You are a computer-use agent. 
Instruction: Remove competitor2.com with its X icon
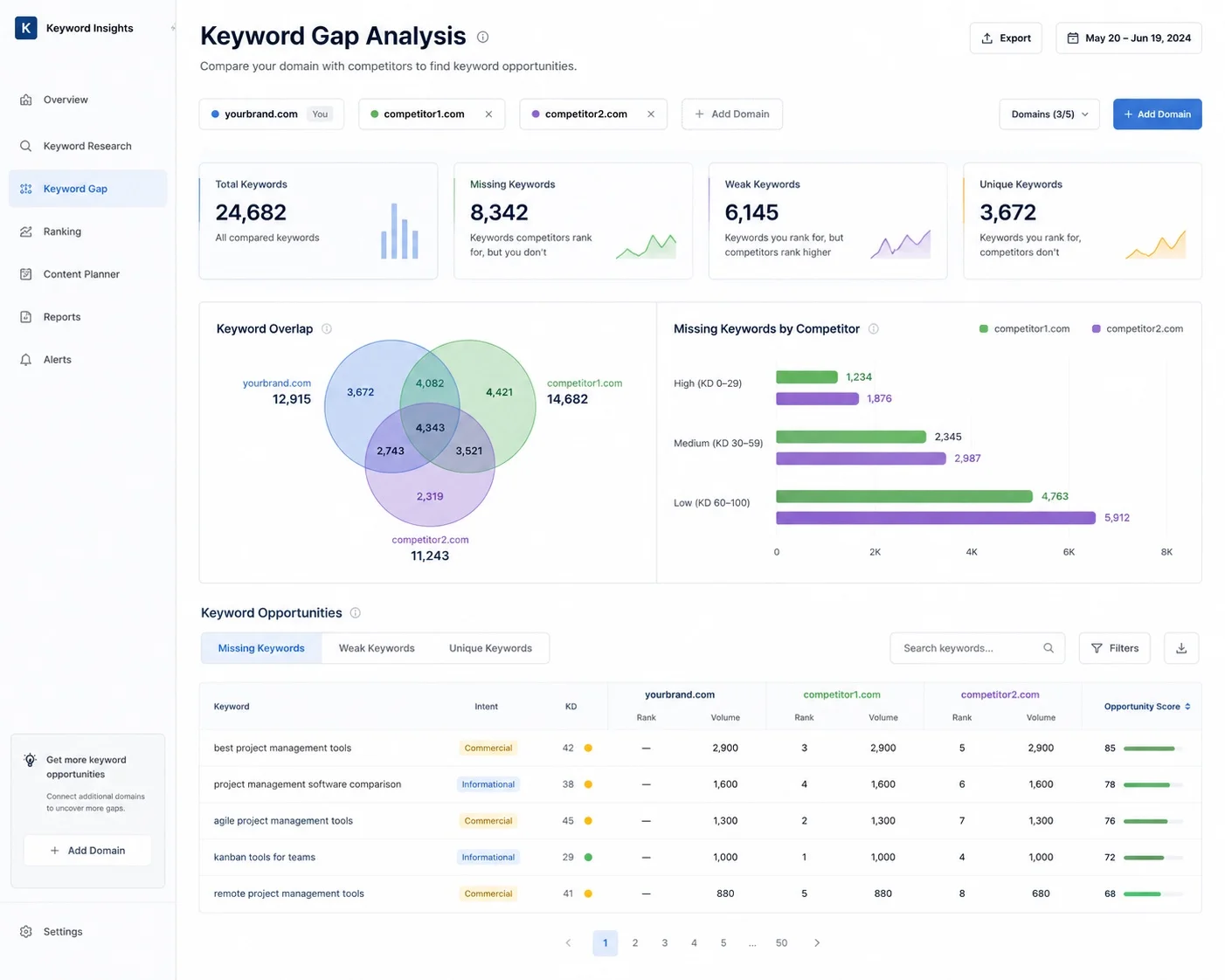(x=651, y=114)
